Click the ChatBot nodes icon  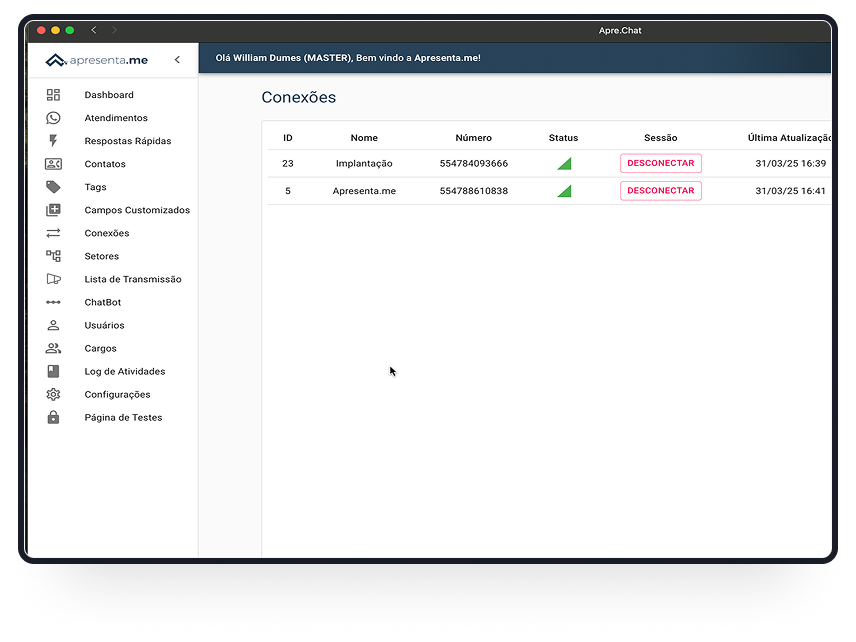tap(53, 302)
